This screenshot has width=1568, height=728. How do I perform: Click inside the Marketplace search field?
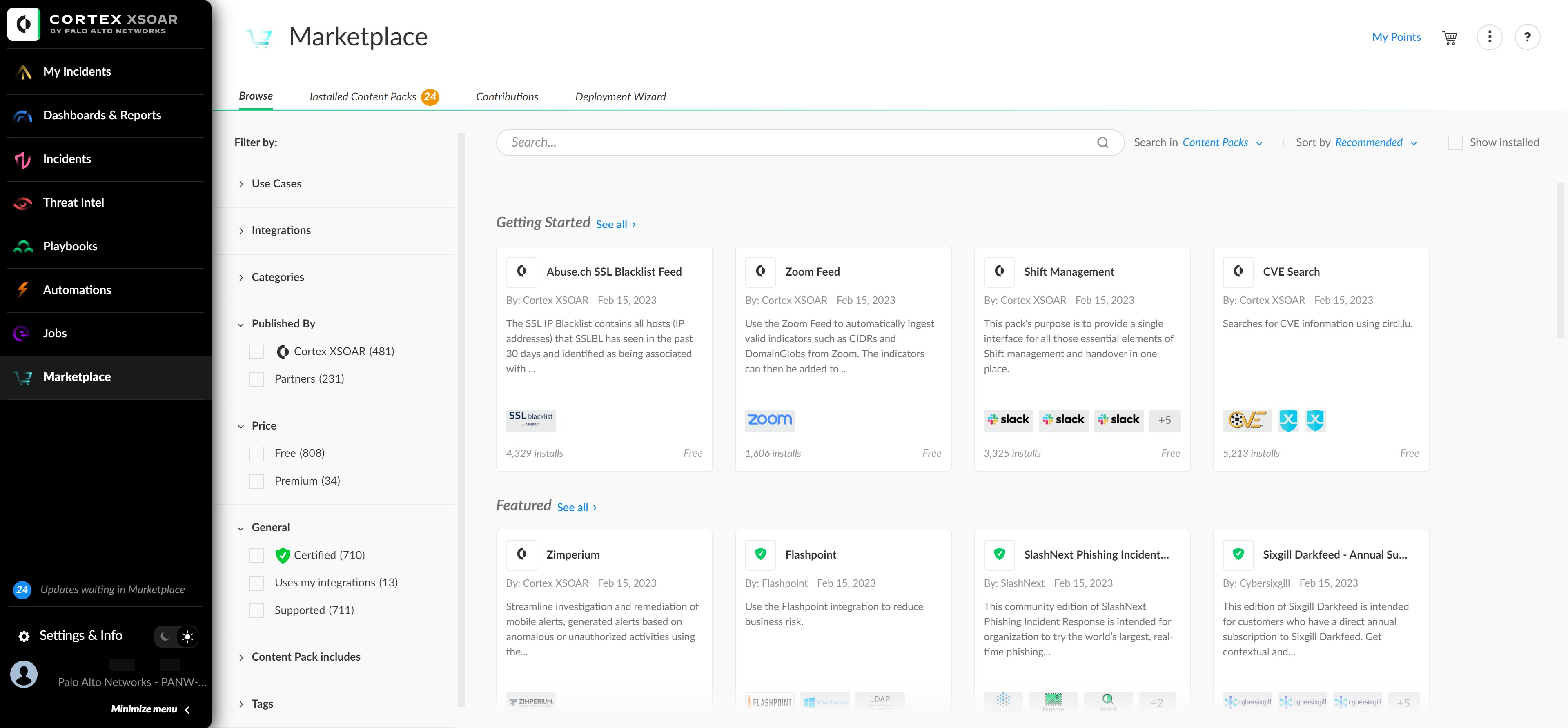click(791, 142)
